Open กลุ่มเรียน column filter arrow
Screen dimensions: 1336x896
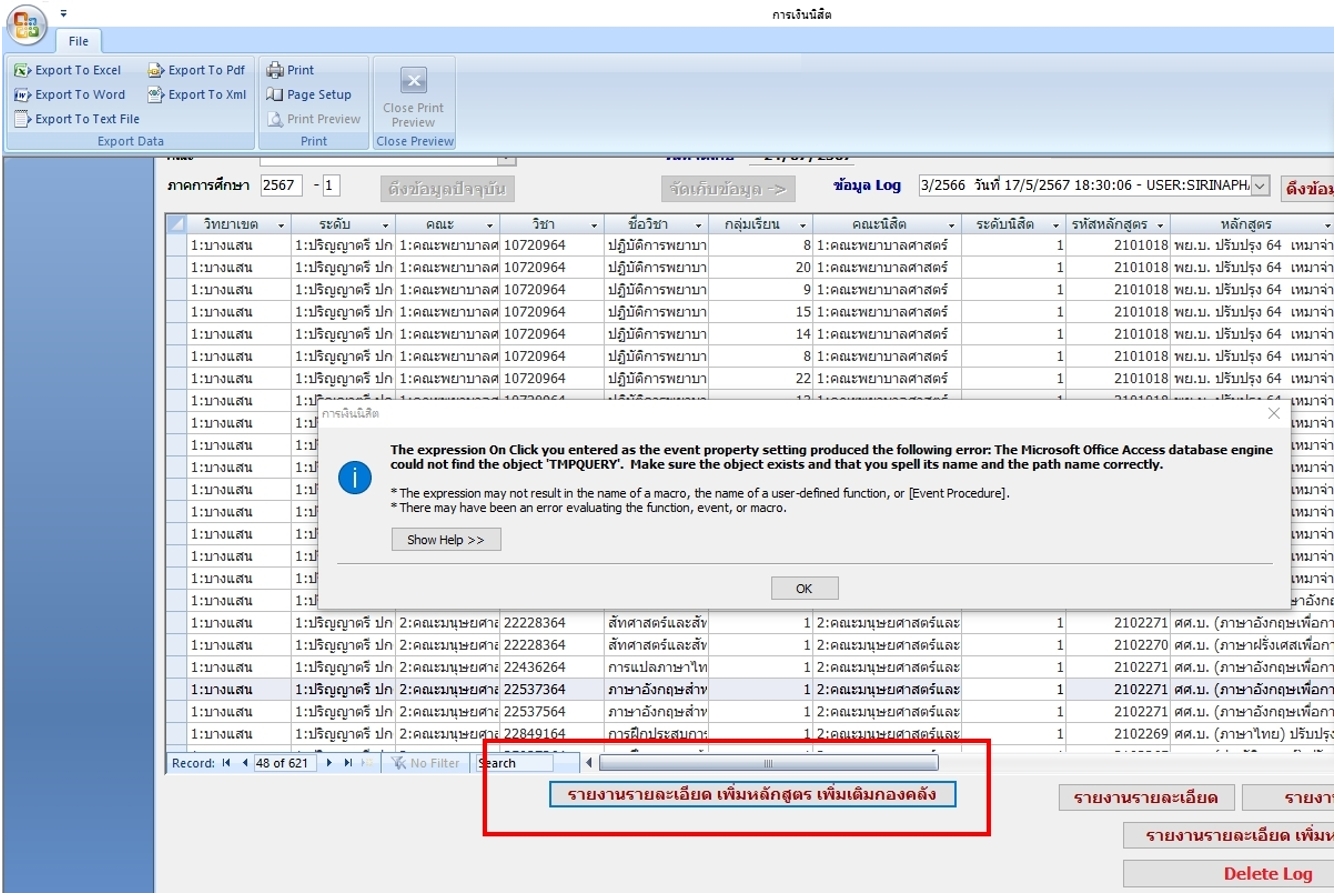click(x=801, y=225)
